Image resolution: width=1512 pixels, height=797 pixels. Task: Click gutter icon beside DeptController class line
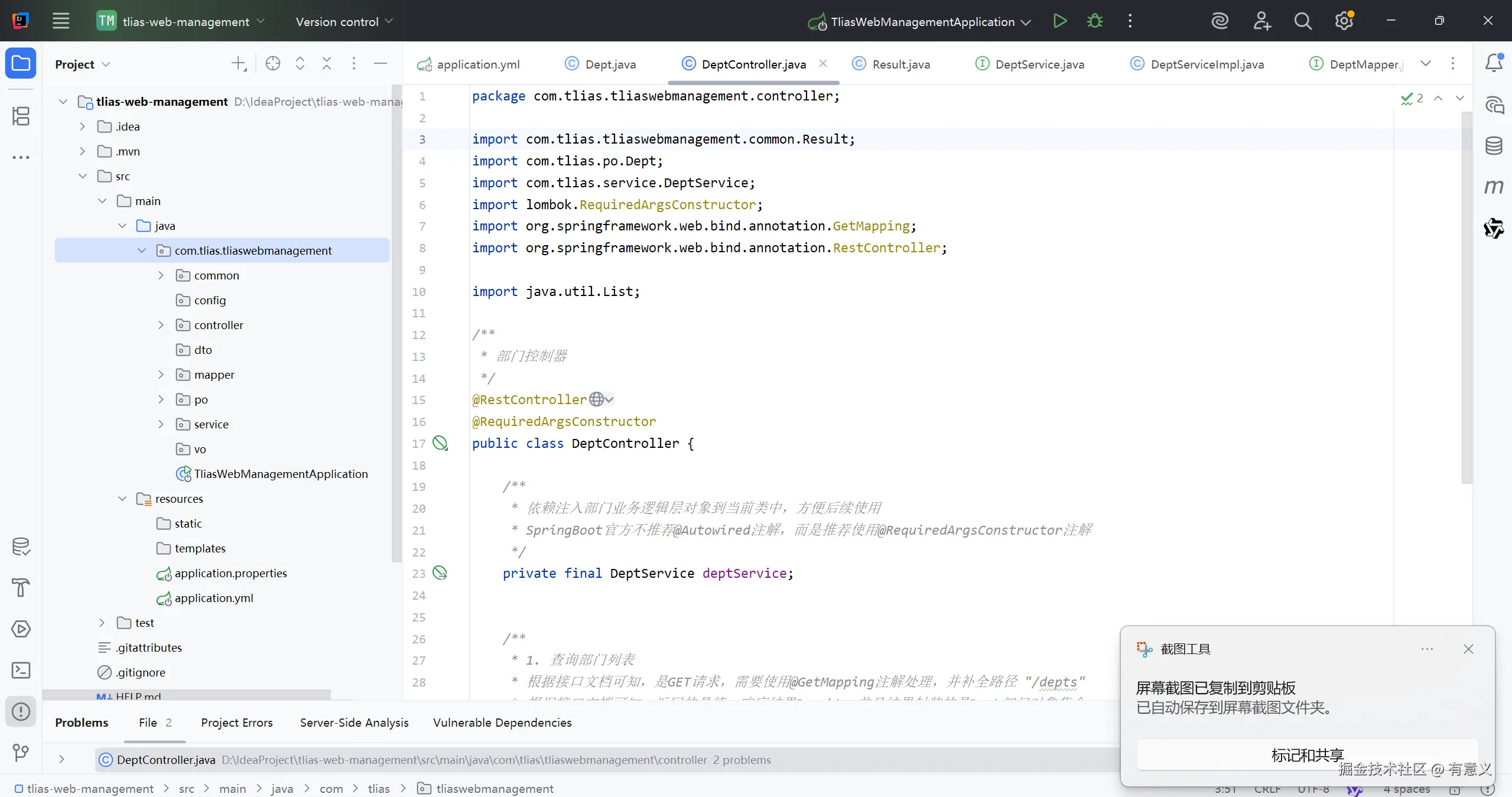tap(440, 443)
